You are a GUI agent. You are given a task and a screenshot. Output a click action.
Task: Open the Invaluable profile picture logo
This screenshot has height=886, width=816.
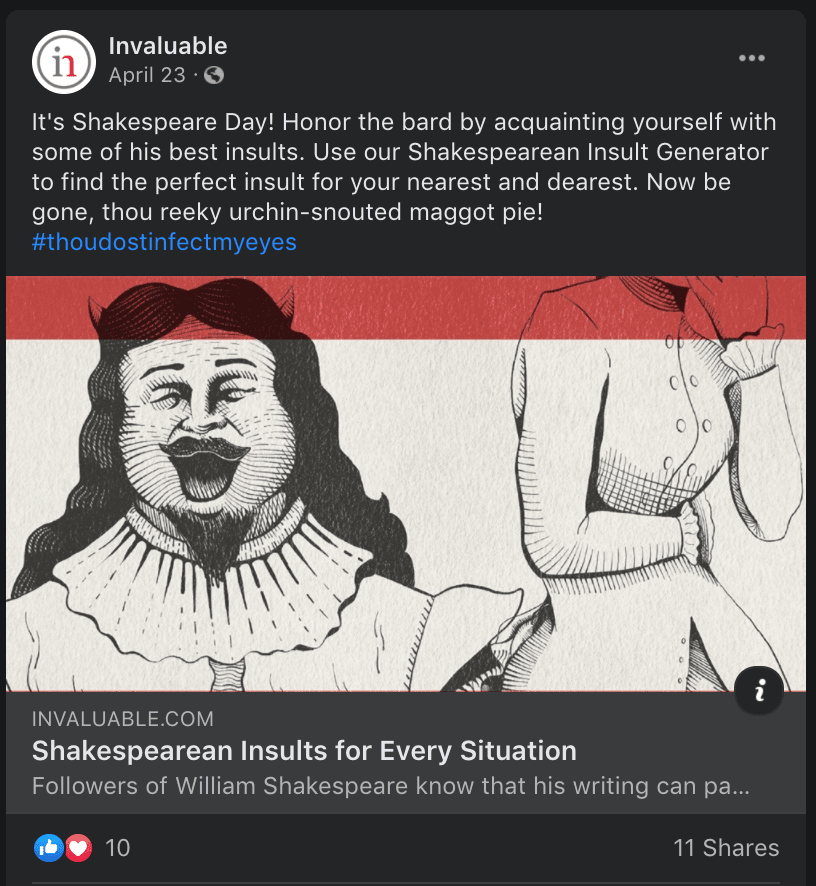coord(64,62)
